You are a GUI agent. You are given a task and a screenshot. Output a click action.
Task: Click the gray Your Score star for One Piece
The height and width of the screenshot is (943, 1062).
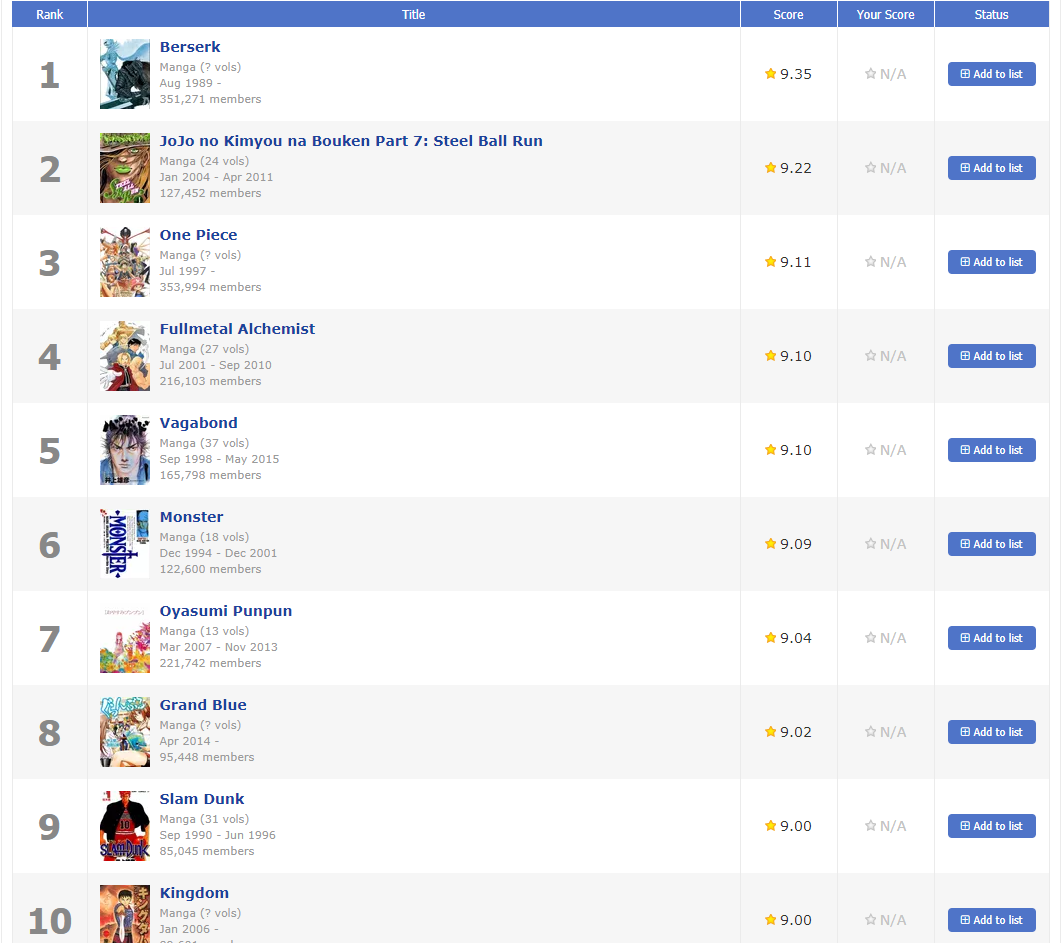(x=870, y=261)
